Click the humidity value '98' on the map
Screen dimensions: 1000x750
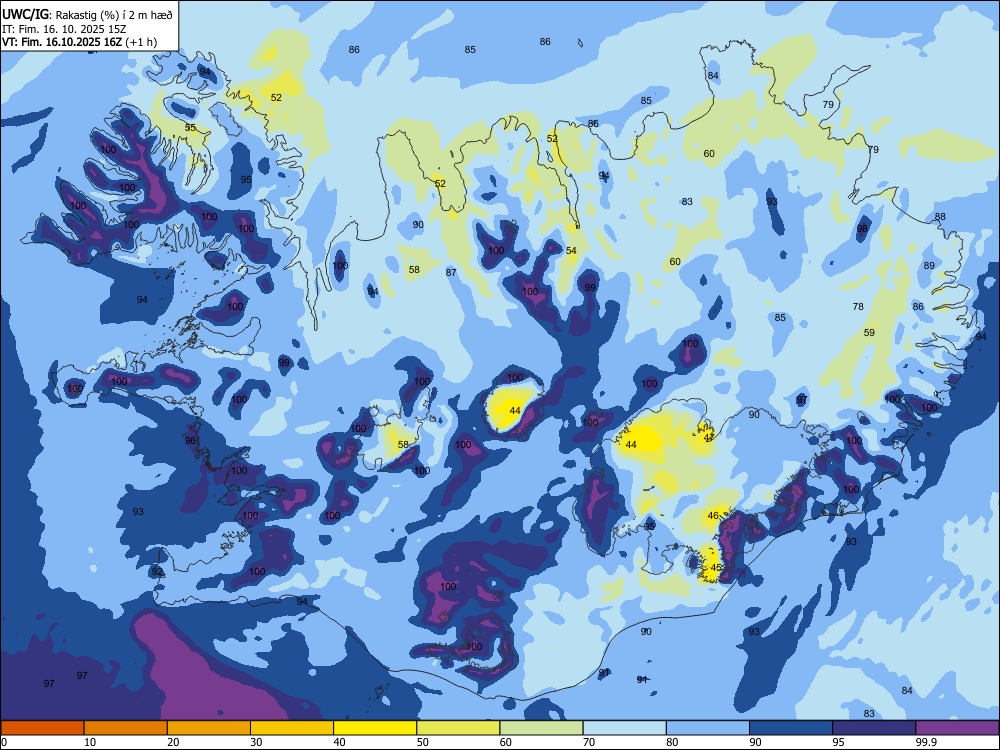click(x=862, y=229)
